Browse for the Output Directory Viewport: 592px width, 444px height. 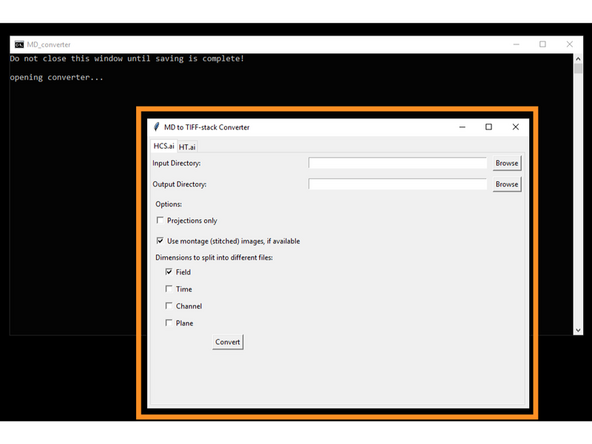click(x=507, y=184)
